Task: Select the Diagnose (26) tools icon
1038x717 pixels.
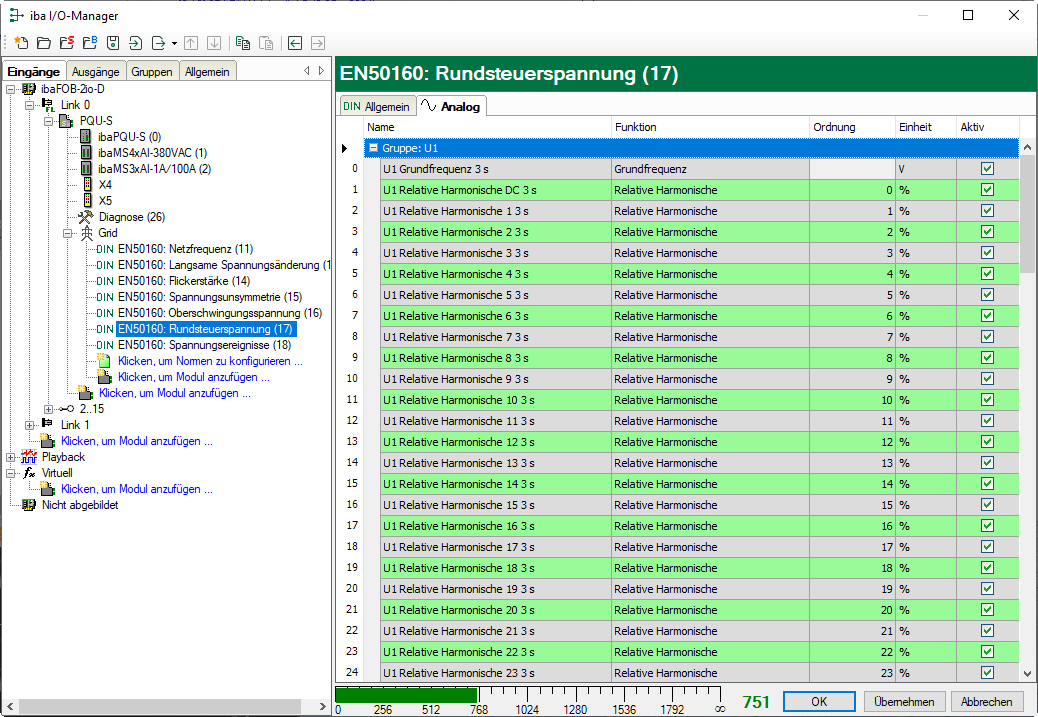Action: [x=86, y=217]
